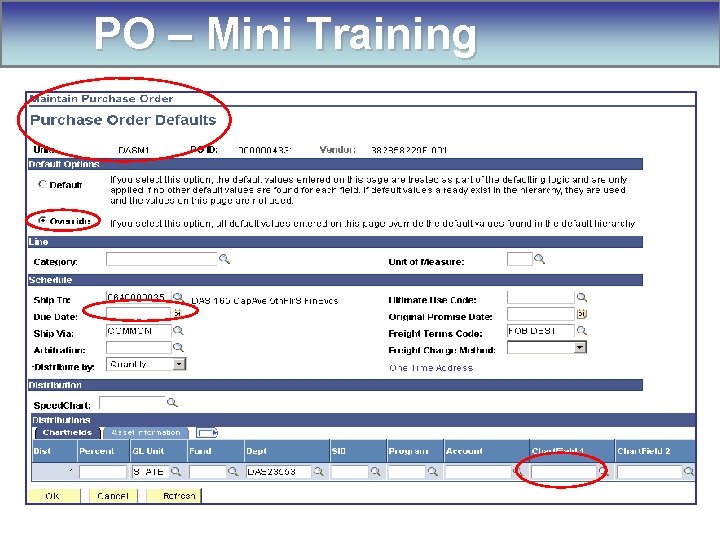This screenshot has width=720, height=540.
Task: Open Ship Via lookup magnifier
Action: click(x=178, y=331)
